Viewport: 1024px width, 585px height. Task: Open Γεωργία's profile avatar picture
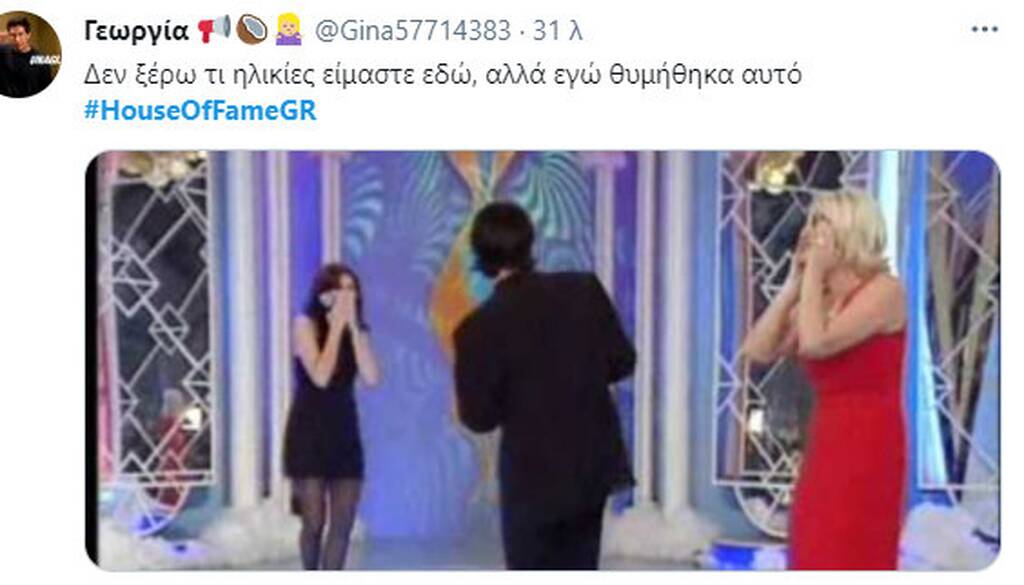pyautogui.click(x=29, y=55)
